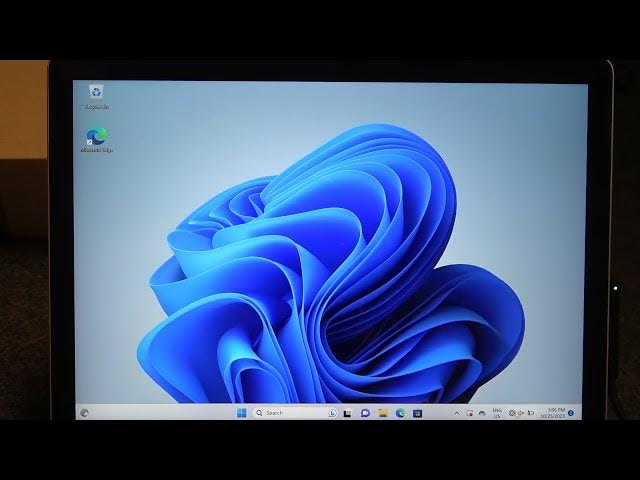Click the battery icon in system tray
The width and height of the screenshot is (640, 480).
[x=531, y=413]
